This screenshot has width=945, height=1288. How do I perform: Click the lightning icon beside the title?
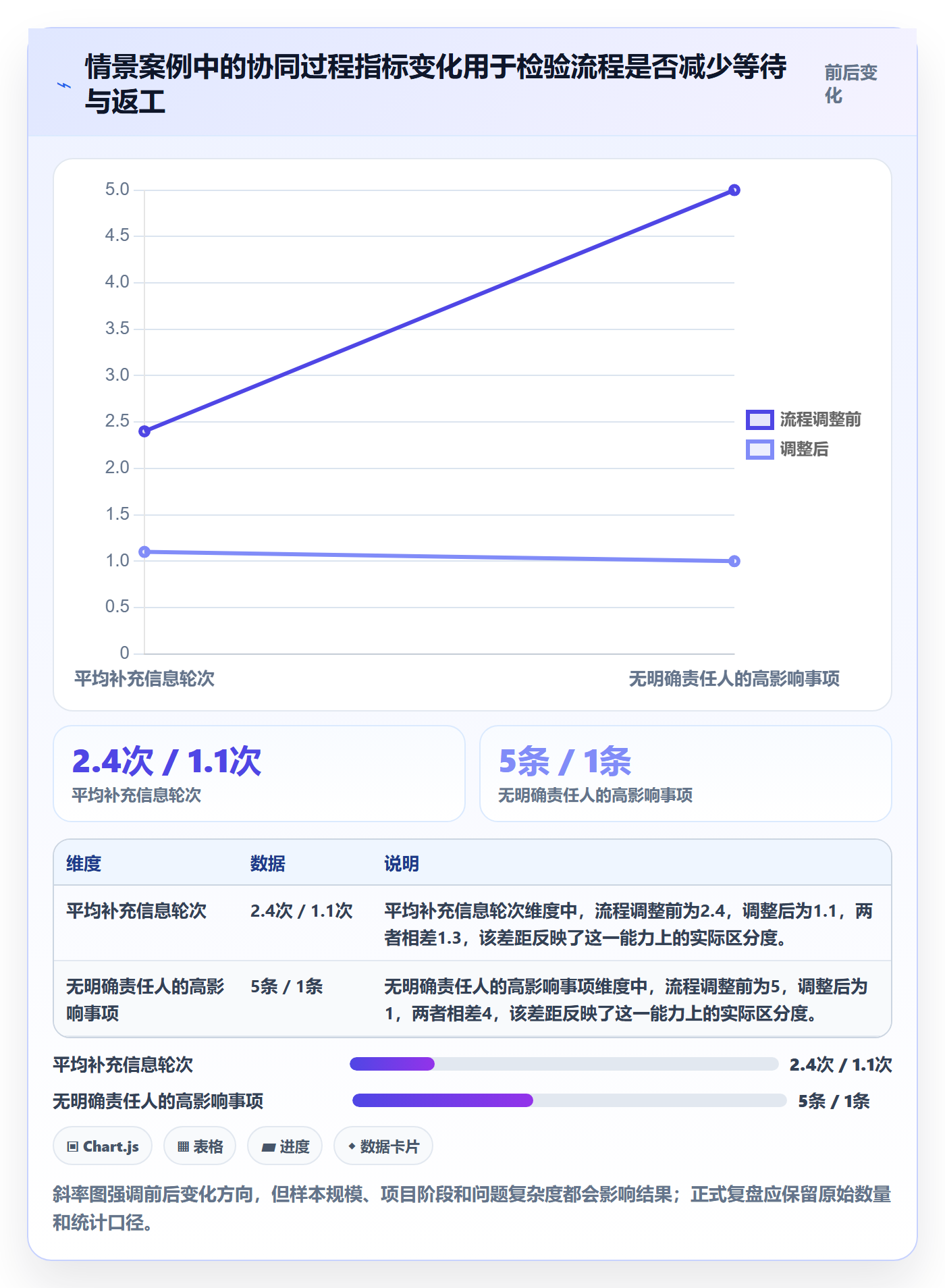point(64,85)
